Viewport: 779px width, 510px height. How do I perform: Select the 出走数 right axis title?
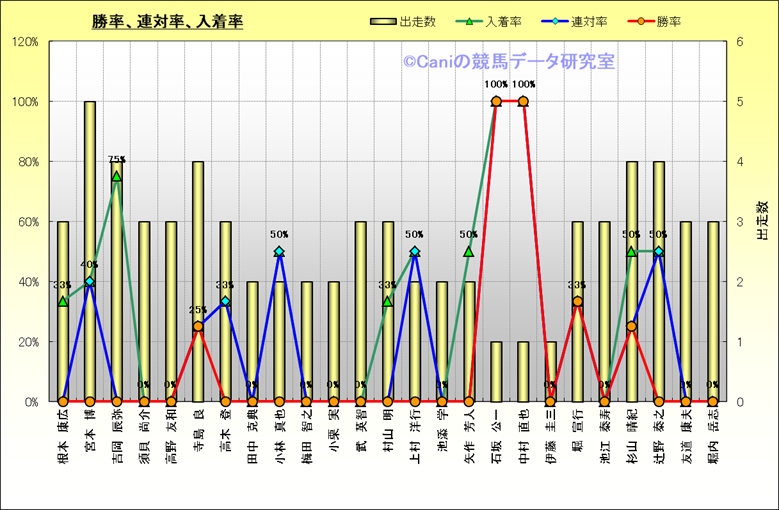(x=762, y=221)
